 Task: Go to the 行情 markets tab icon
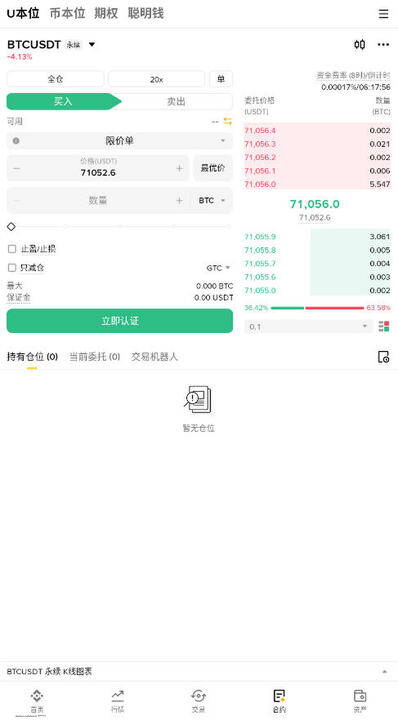[x=118, y=695]
